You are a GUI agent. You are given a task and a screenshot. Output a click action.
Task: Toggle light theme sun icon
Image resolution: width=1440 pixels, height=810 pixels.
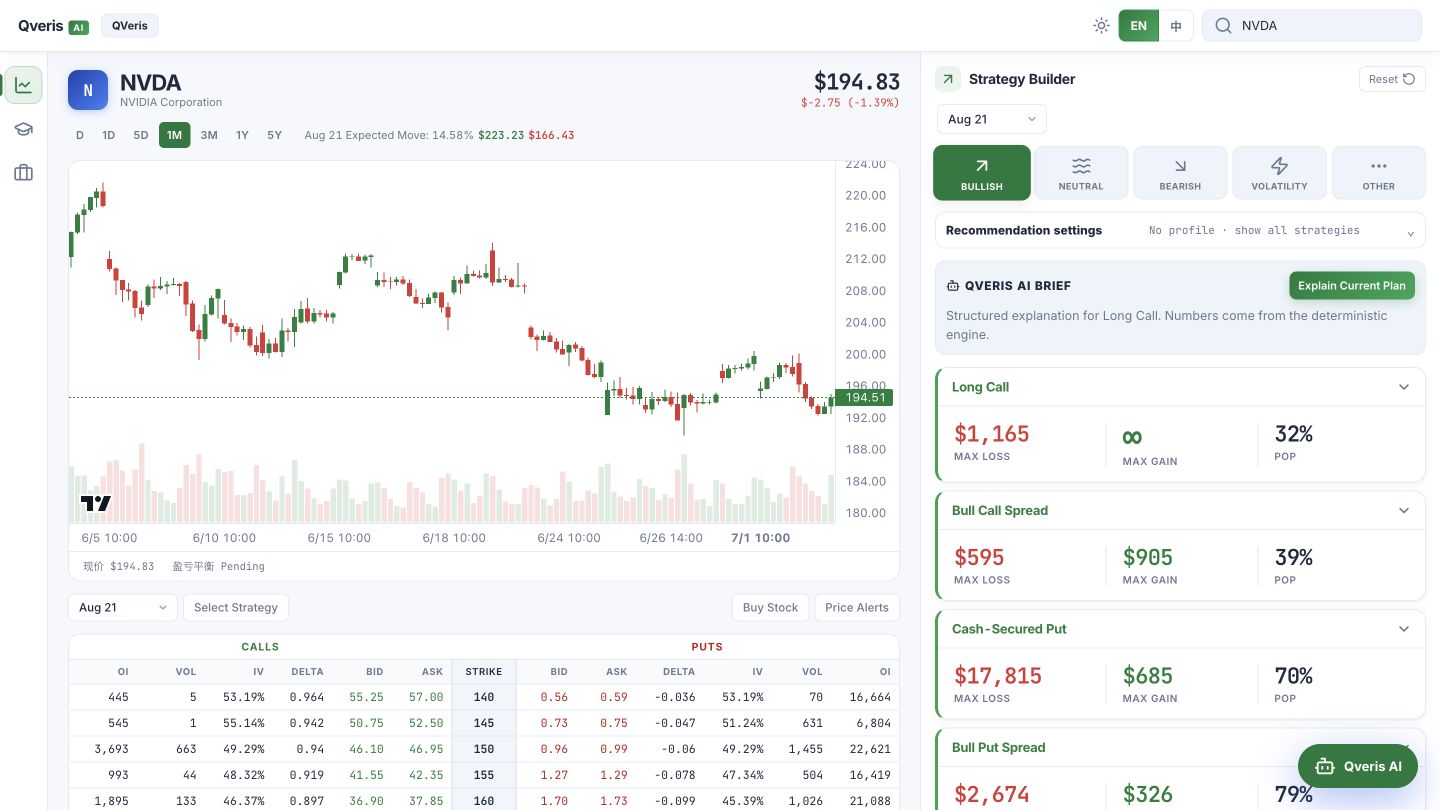(1101, 26)
